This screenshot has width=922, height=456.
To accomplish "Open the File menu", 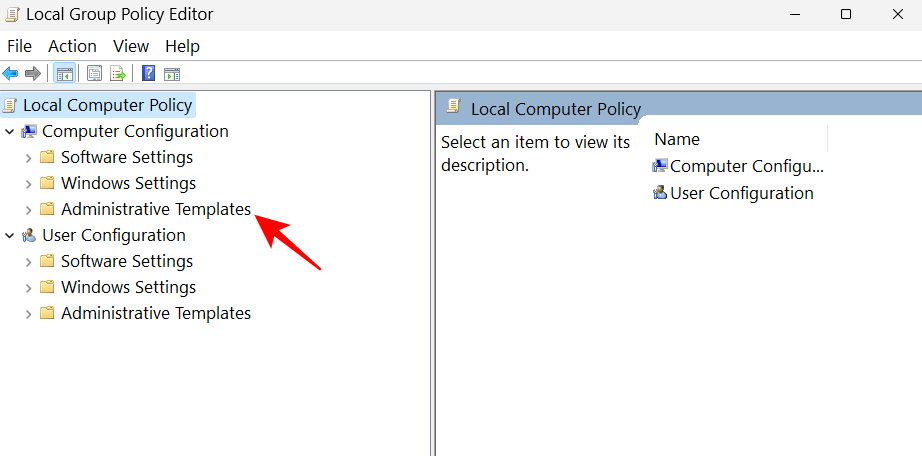I will (x=20, y=46).
